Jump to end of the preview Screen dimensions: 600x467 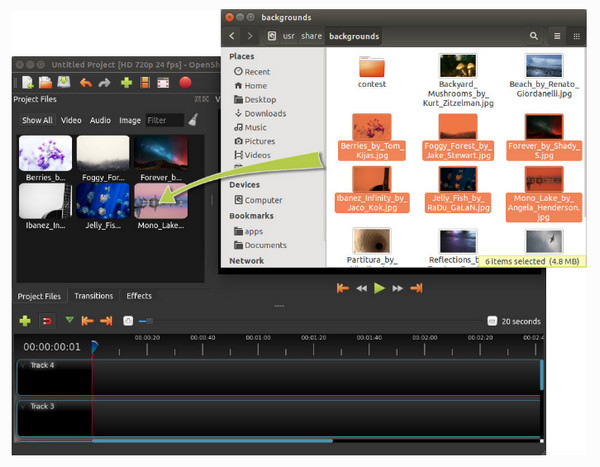(x=416, y=288)
